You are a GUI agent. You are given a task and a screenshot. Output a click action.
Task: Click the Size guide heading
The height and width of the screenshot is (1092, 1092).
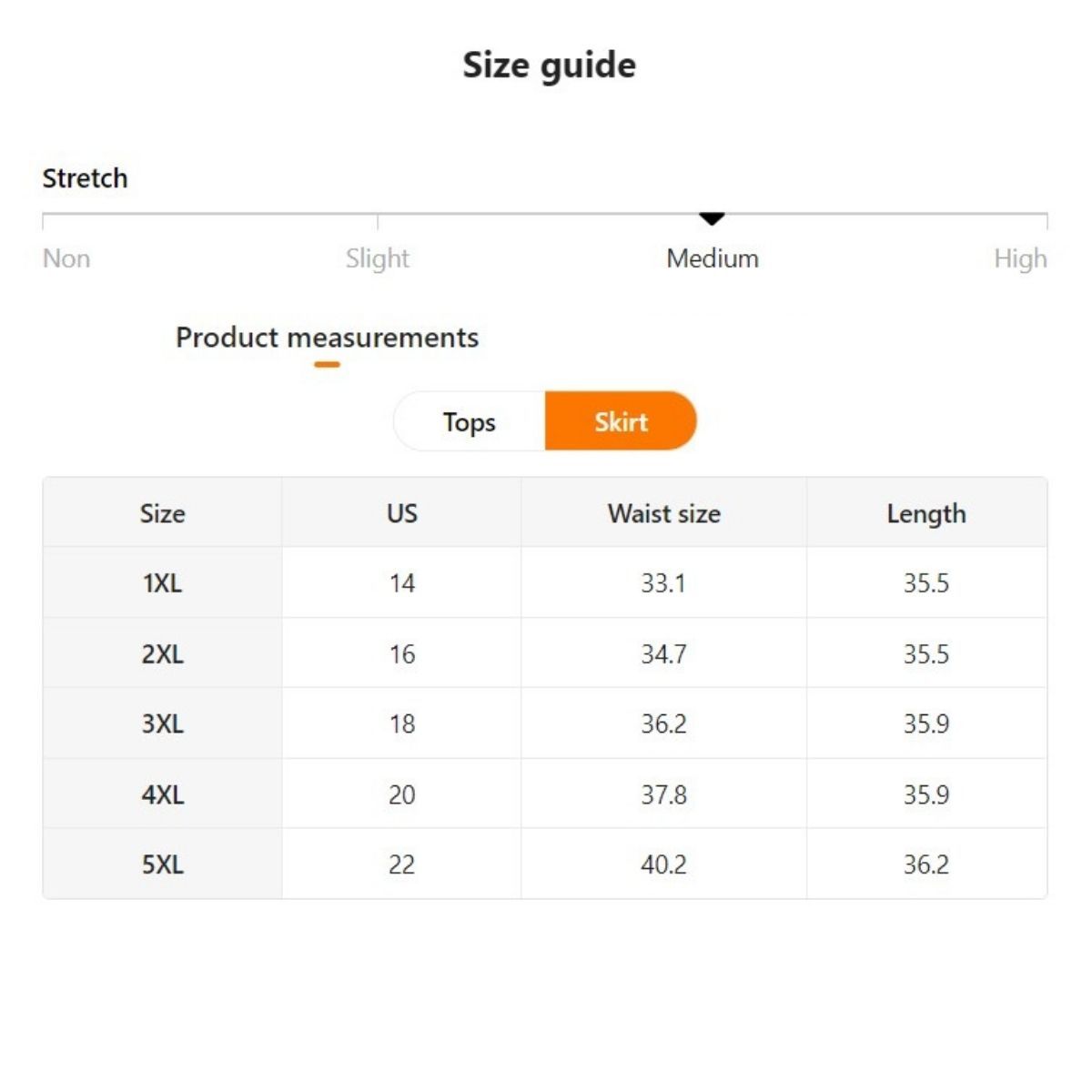tap(549, 66)
